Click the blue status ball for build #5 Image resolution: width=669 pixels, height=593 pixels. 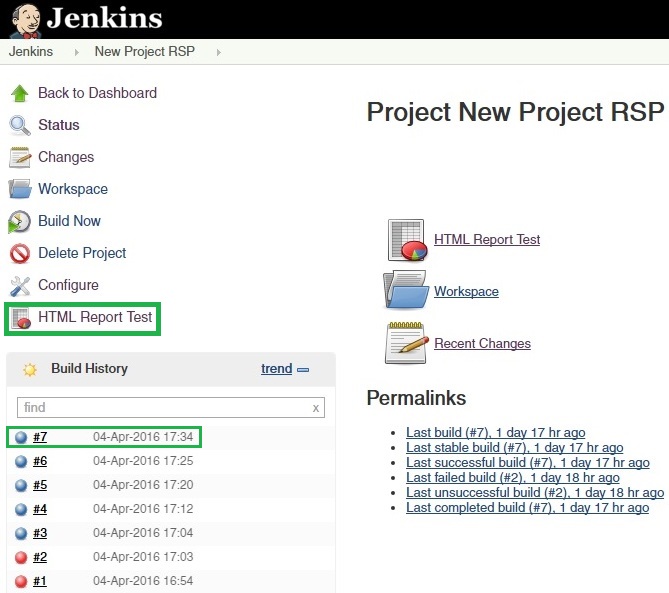click(21, 485)
